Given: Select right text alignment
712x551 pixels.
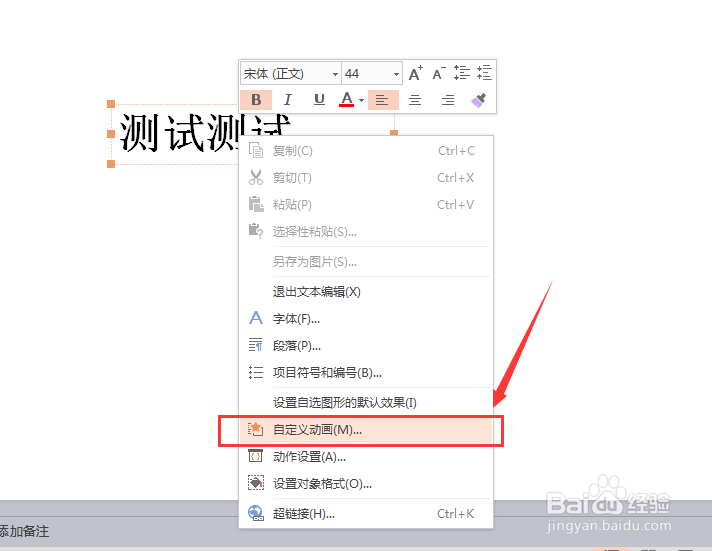Looking at the screenshot, I should (x=448, y=99).
